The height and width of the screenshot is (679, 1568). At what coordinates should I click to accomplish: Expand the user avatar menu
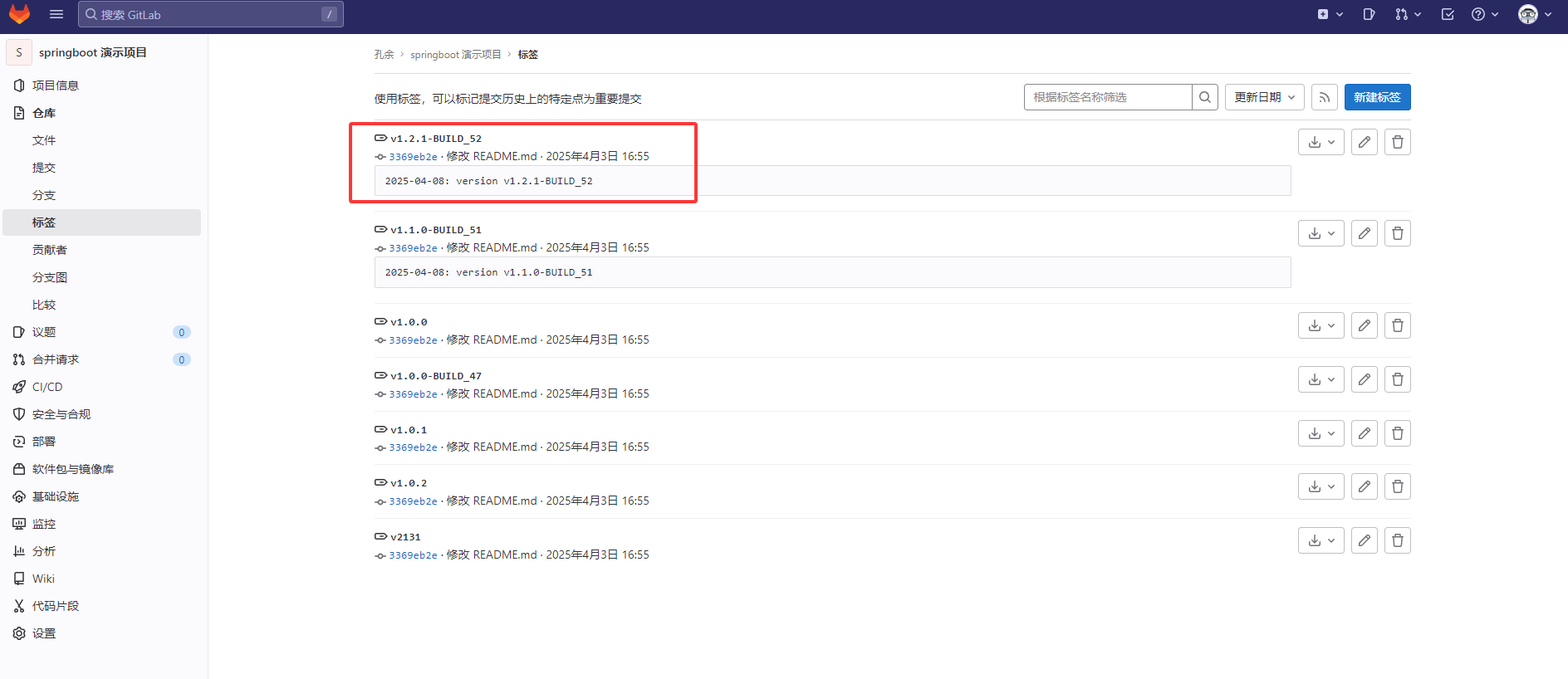tap(1535, 14)
